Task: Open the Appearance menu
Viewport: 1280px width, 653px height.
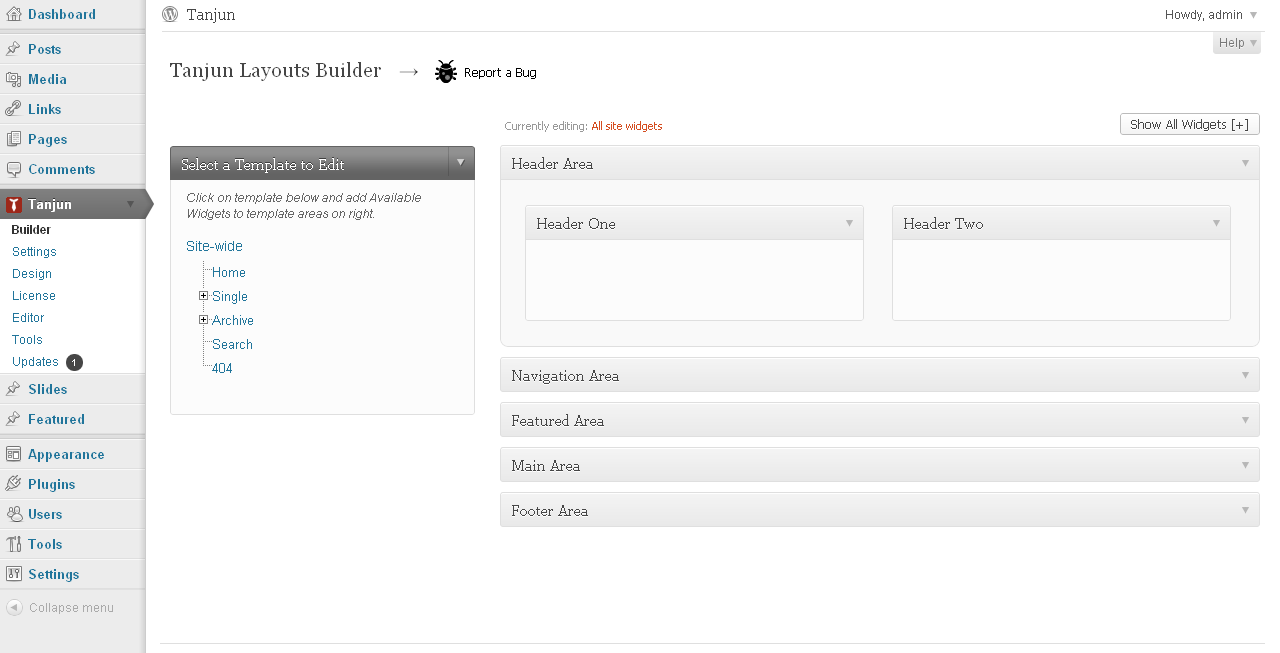Action: coord(66,454)
